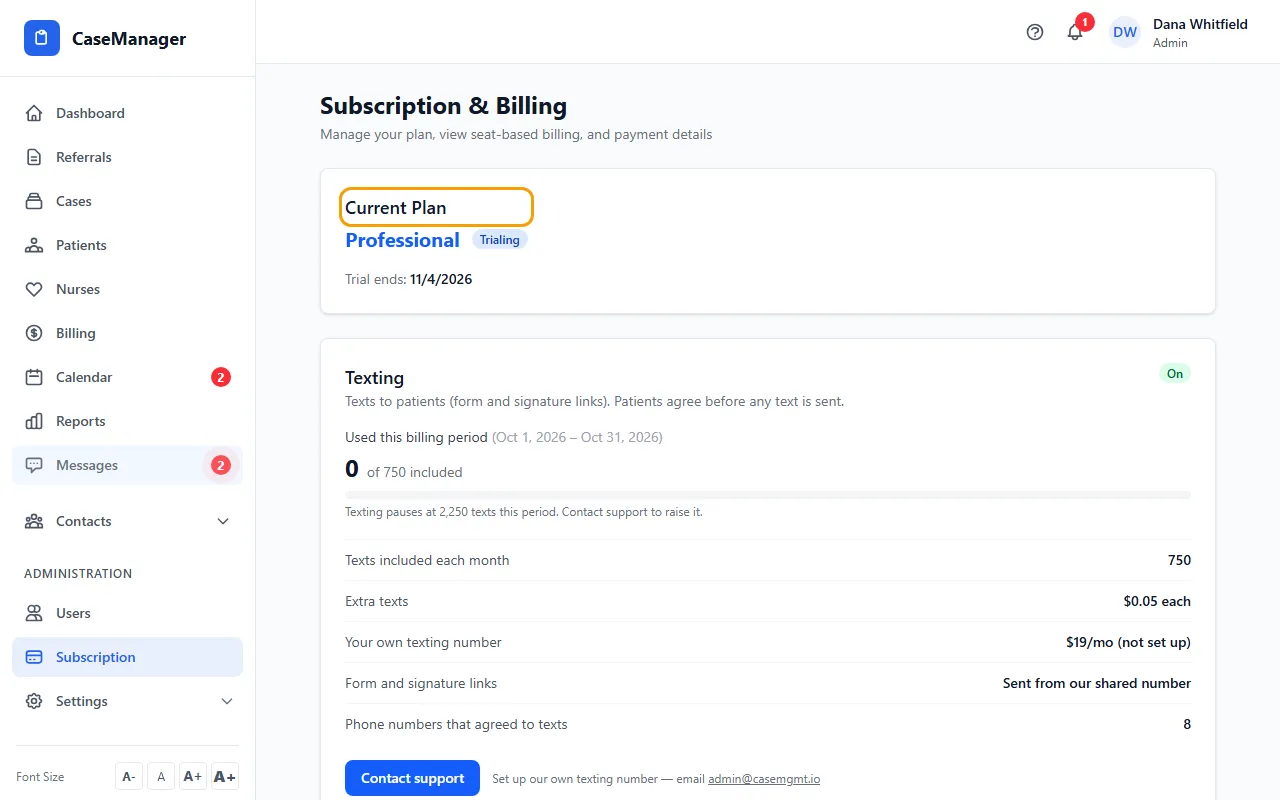Screen dimensions: 1280x800
Task: Click the Patients people icon
Action: click(34, 245)
